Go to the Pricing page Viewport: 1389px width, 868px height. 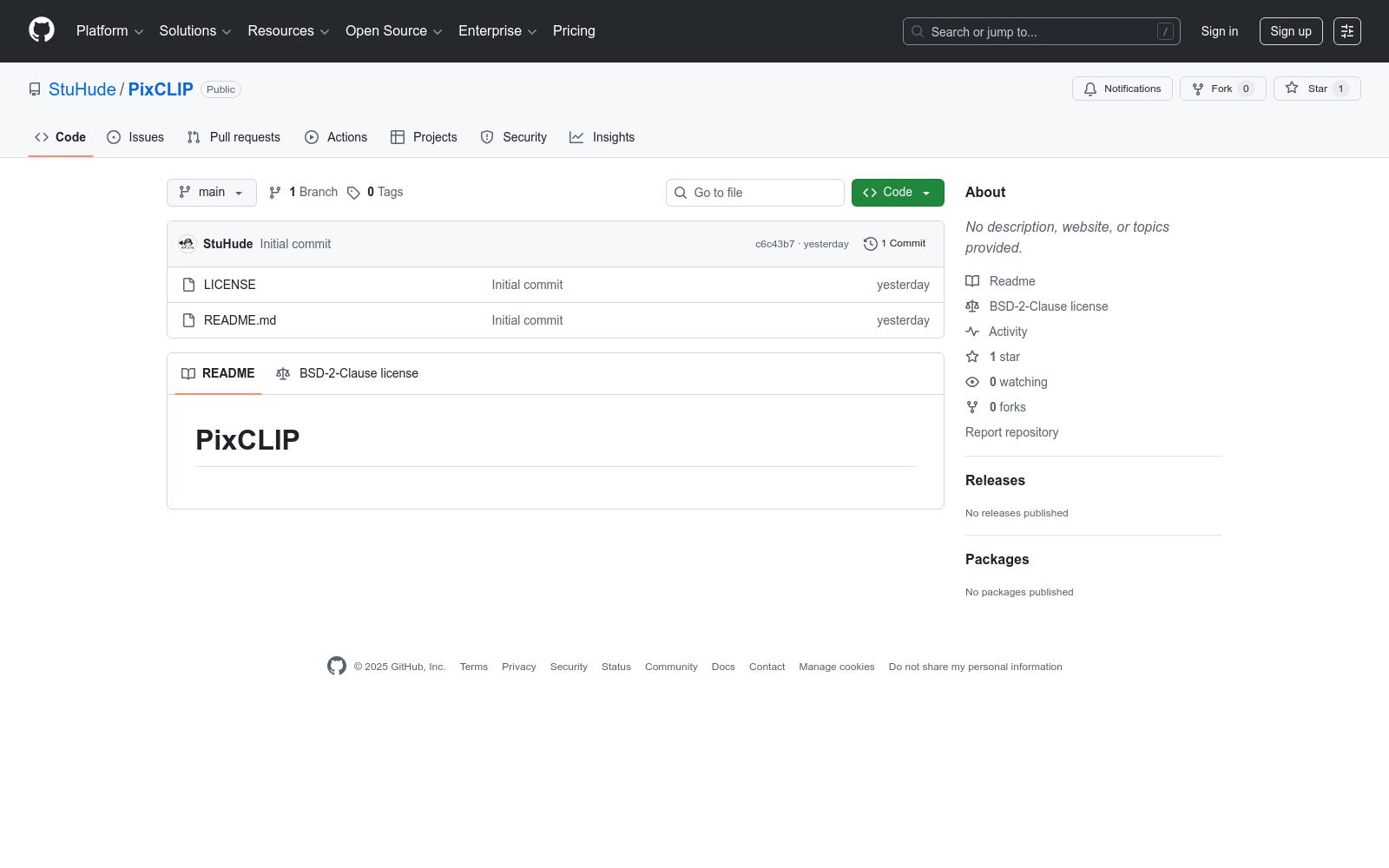(x=574, y=31)
